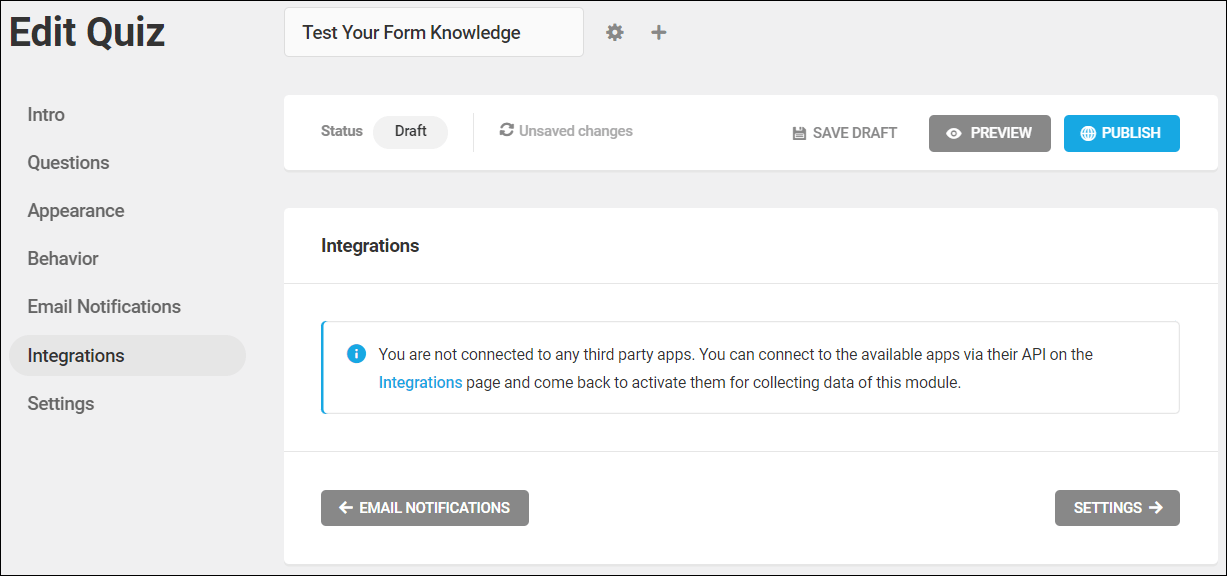
Task: Click the Save Draft button
Action: 845,133
